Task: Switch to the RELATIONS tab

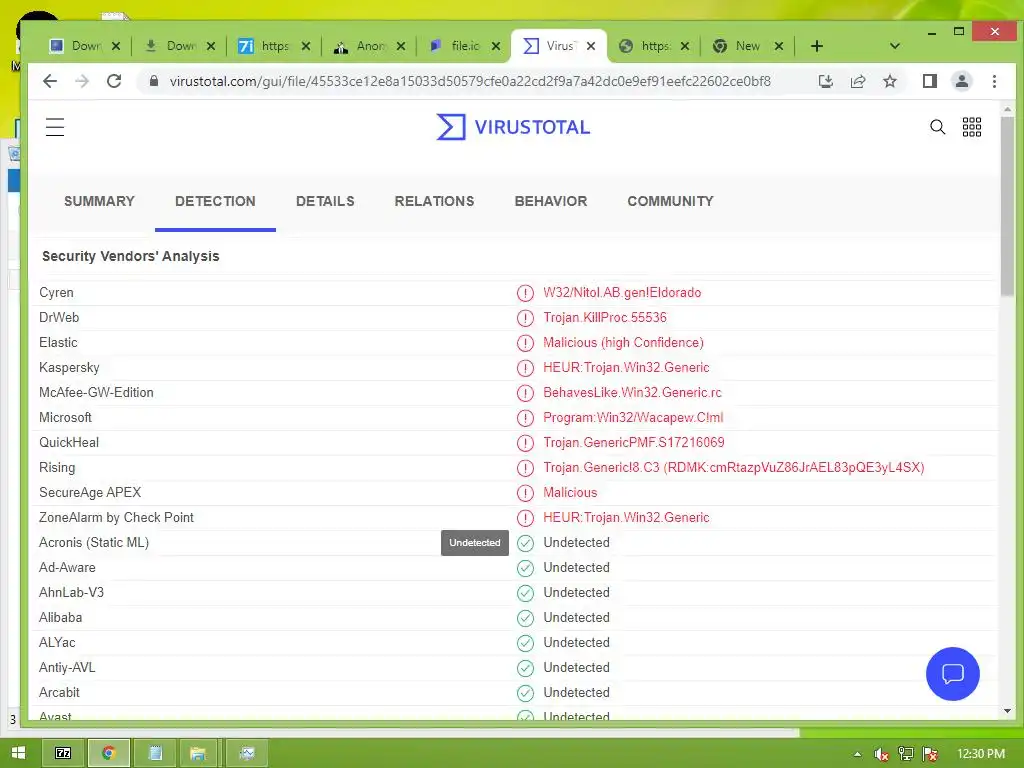Action: tap(434, 201)
